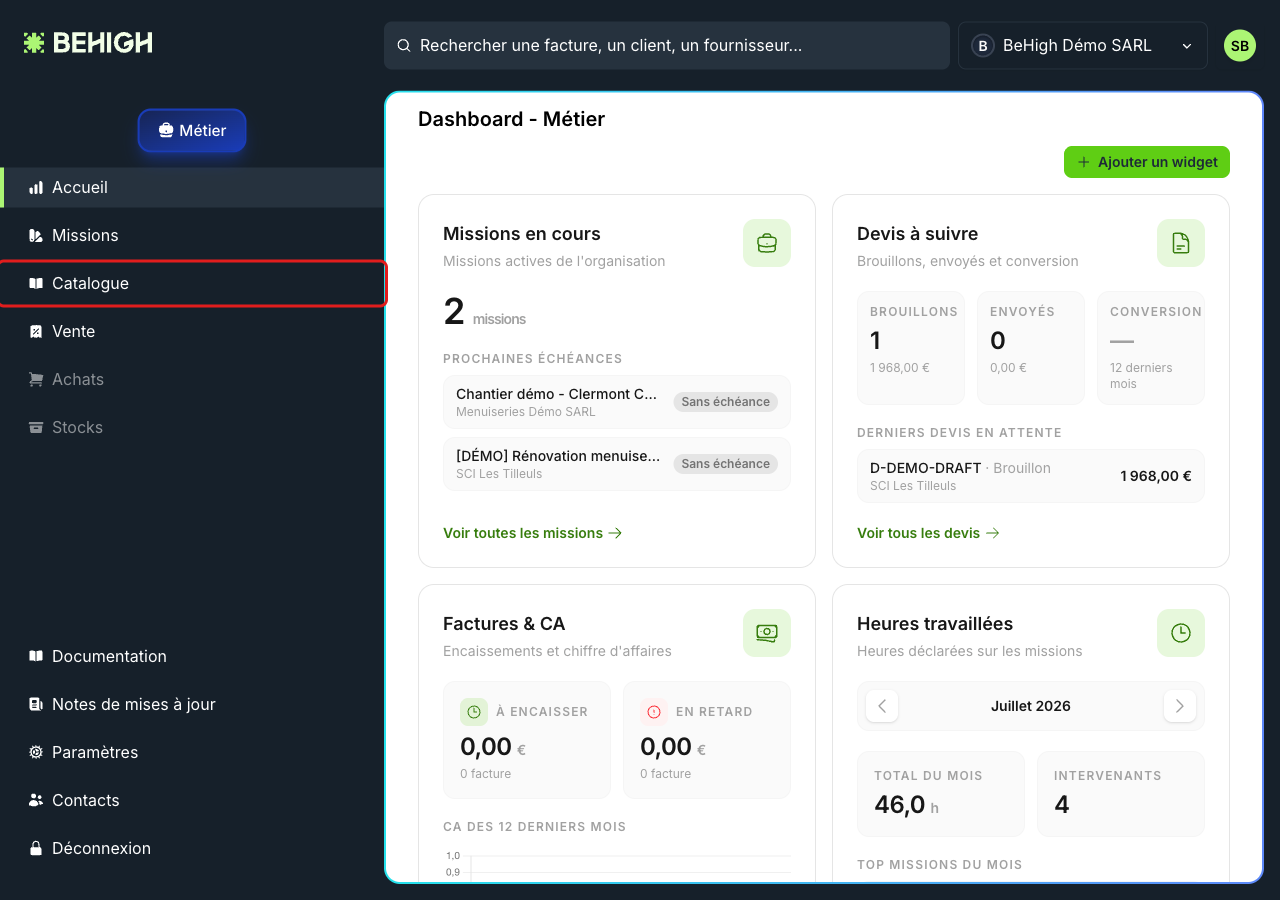Click the BeHigh logo
Viewport: 1280px width, 900px height.
tap(88, 43)
